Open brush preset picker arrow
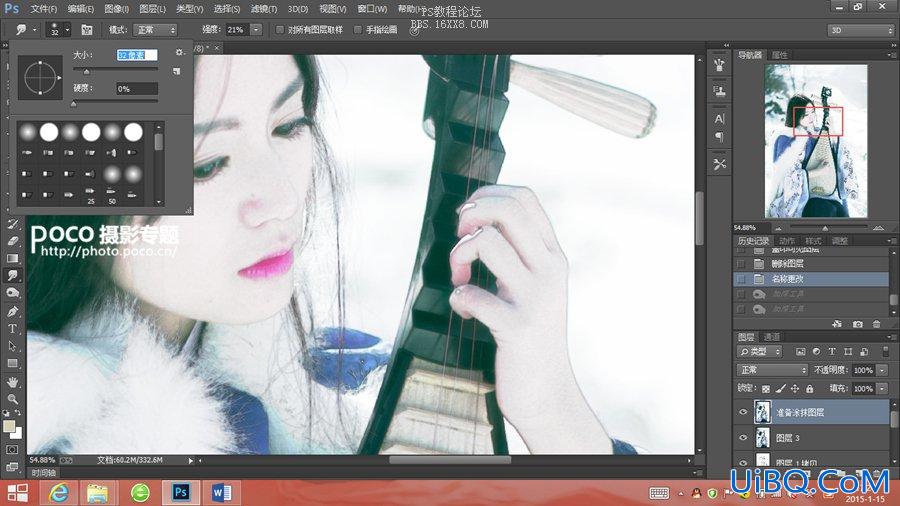Image resolution: width=900 pixels, height=506 pixels. coord(67,29)
